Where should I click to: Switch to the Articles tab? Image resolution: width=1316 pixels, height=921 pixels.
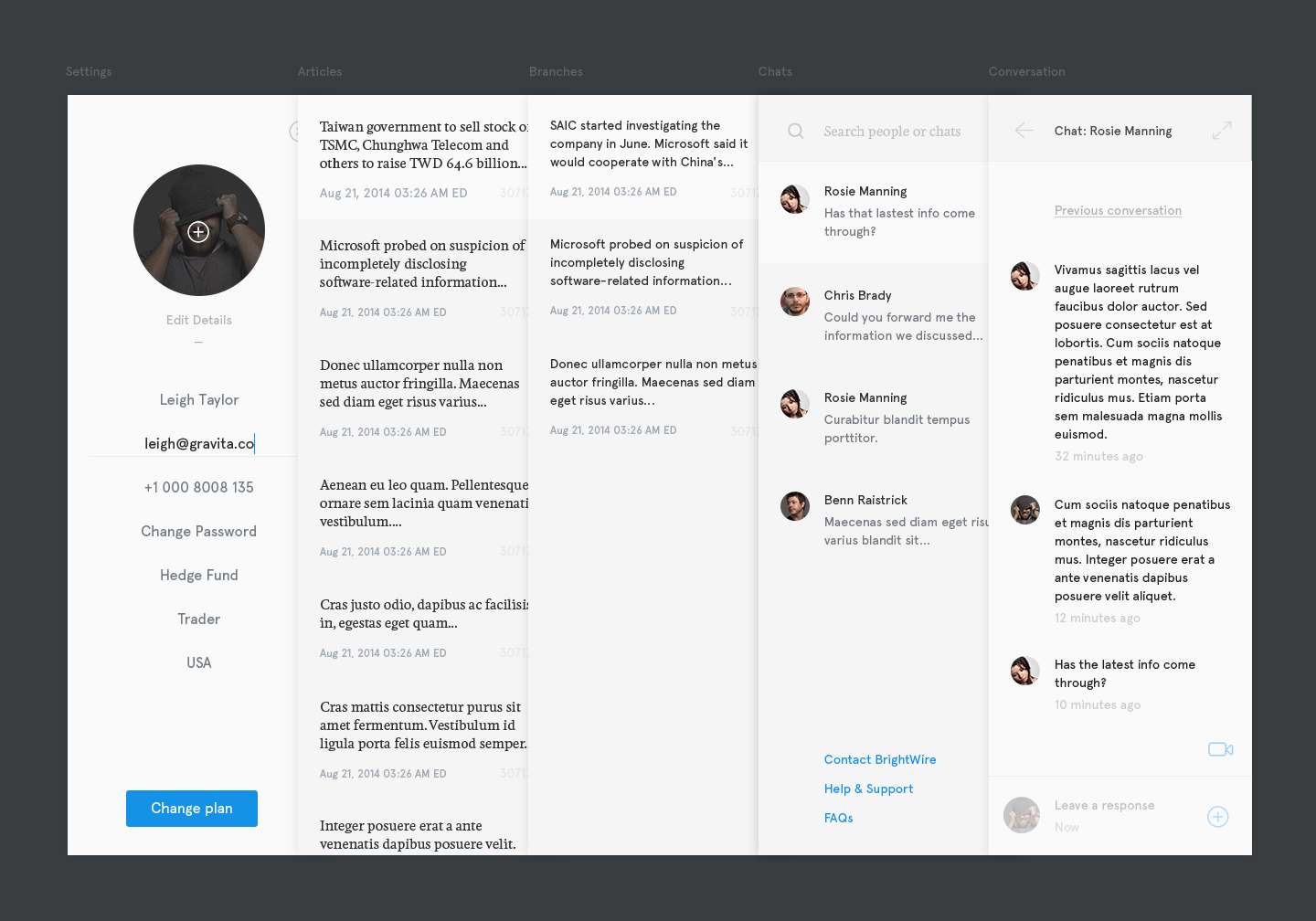[320, 71]
